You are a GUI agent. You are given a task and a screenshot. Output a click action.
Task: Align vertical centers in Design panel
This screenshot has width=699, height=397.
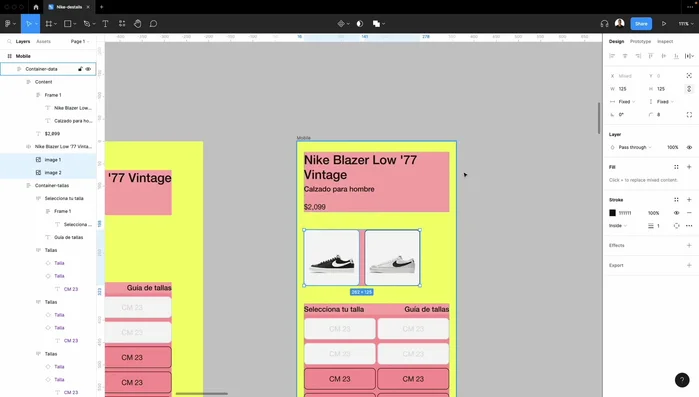[664, 56]
